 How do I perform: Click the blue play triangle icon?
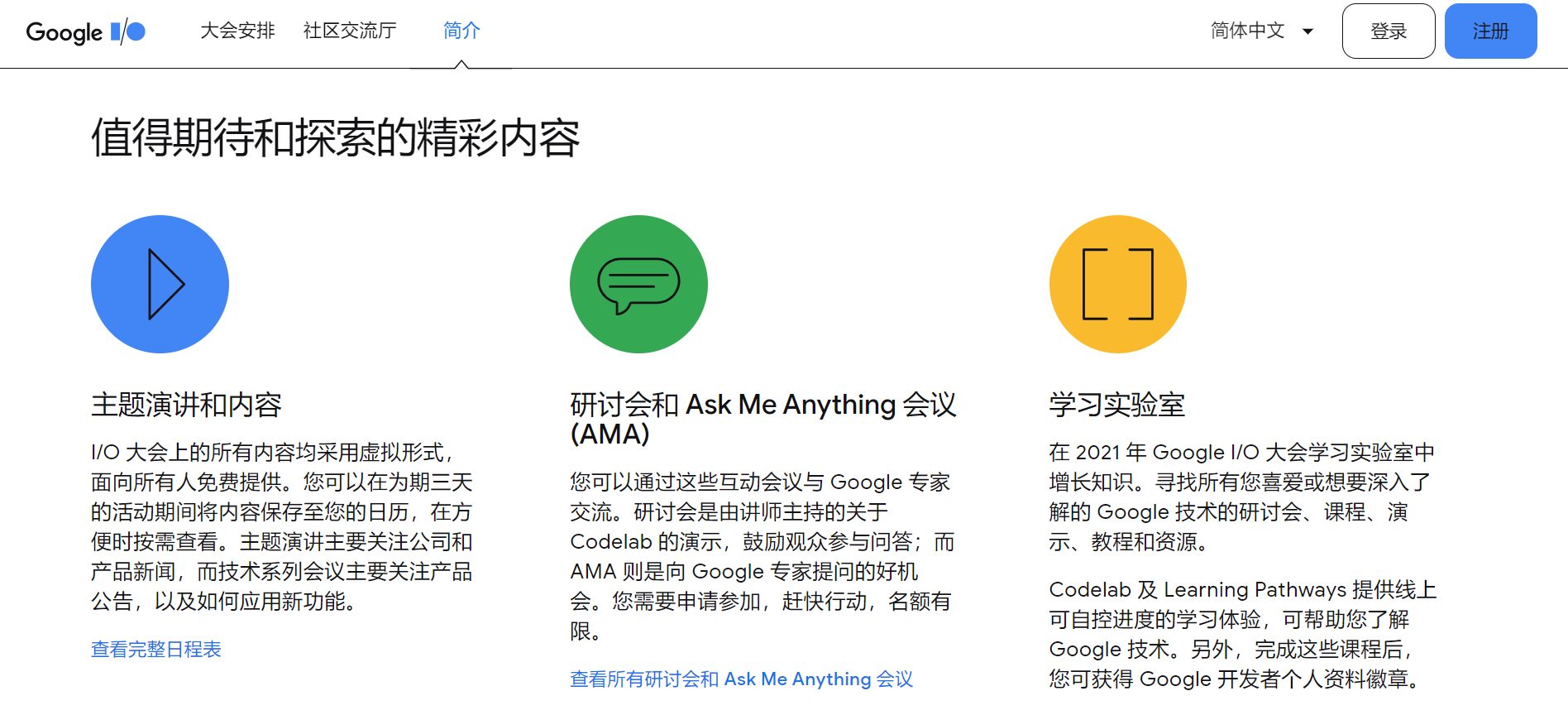pyautogui.click(x=160, y=284)
